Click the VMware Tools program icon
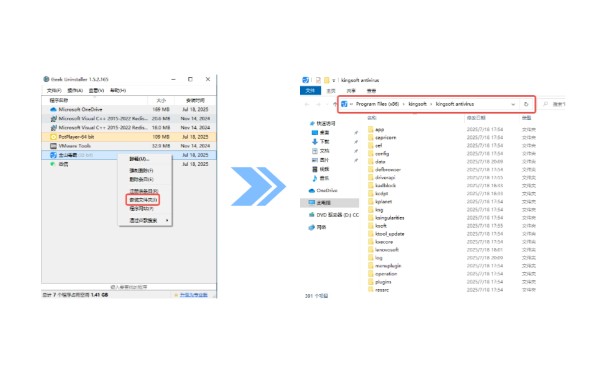 tap(54, 146)
